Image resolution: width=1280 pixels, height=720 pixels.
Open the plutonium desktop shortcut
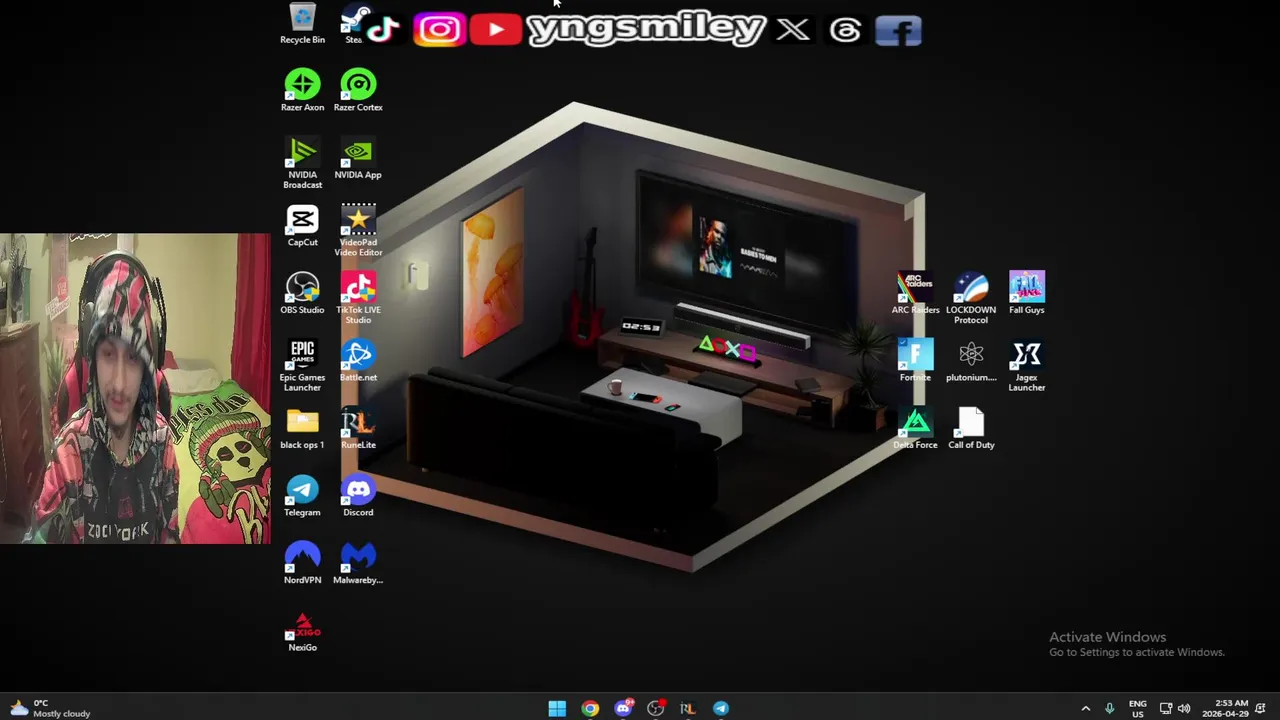[x=971, y=361]
